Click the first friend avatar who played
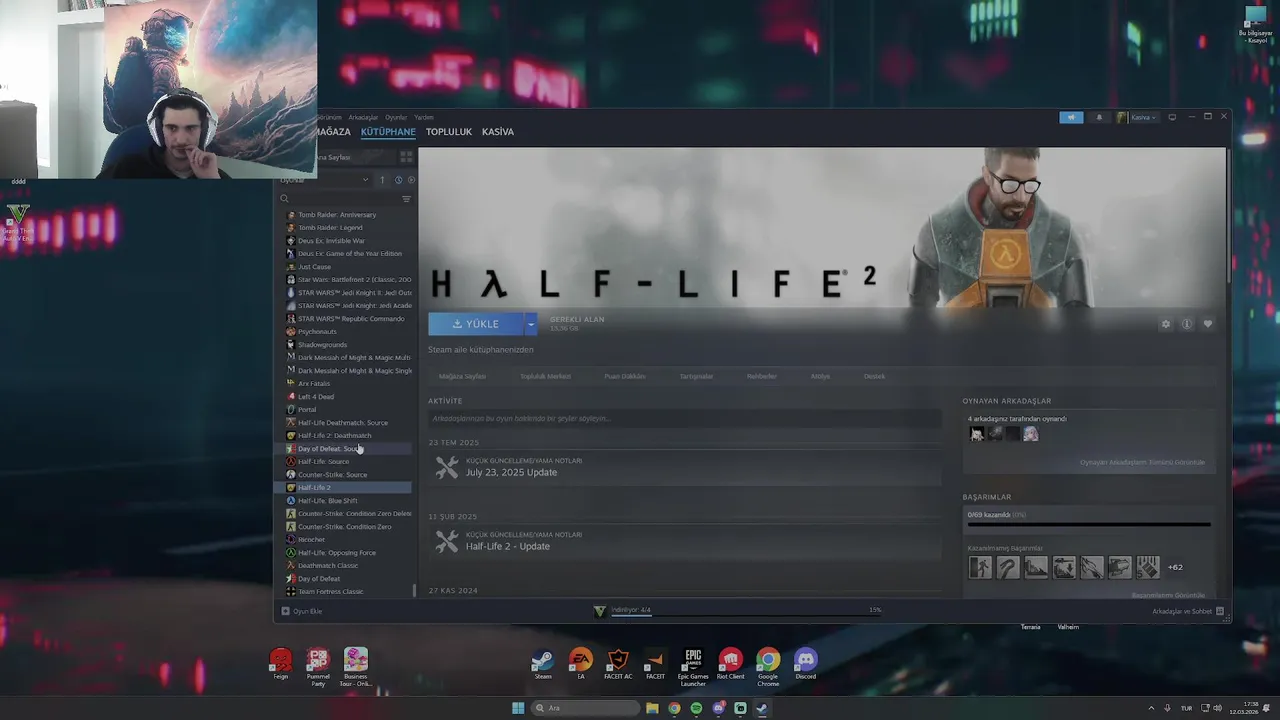Image resolution: width=1280 pixels, height=720 pixels. click(x=977, y=434)
